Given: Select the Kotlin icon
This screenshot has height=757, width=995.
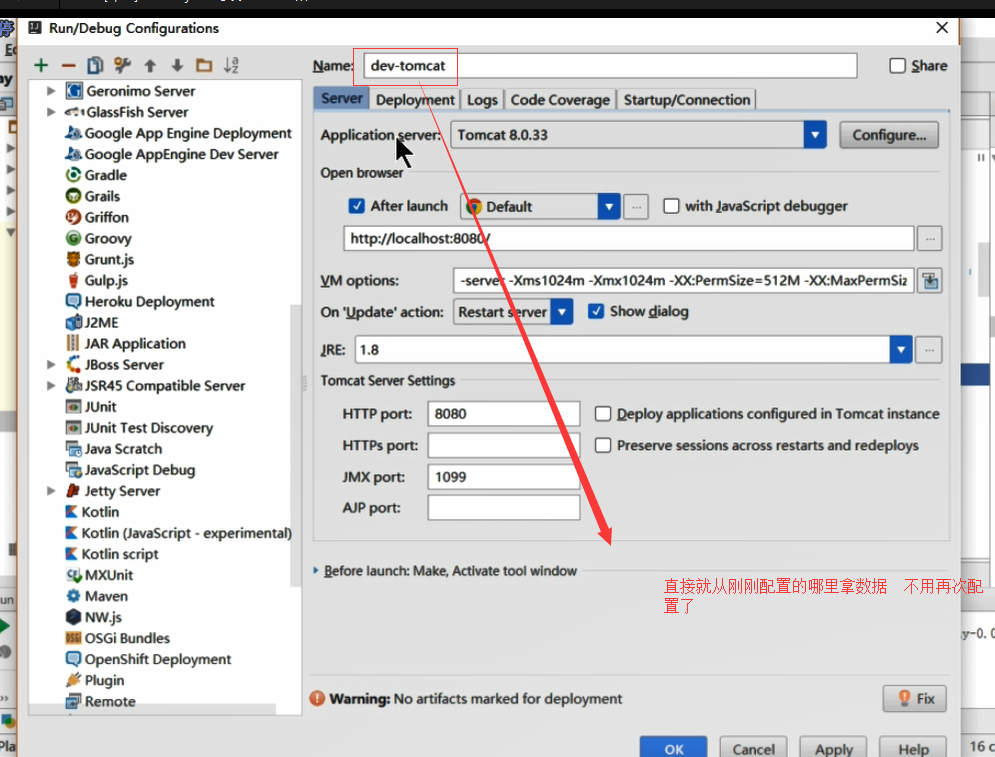Looking at the screenshot, I should pyautogui.click(x=72, y=511).
